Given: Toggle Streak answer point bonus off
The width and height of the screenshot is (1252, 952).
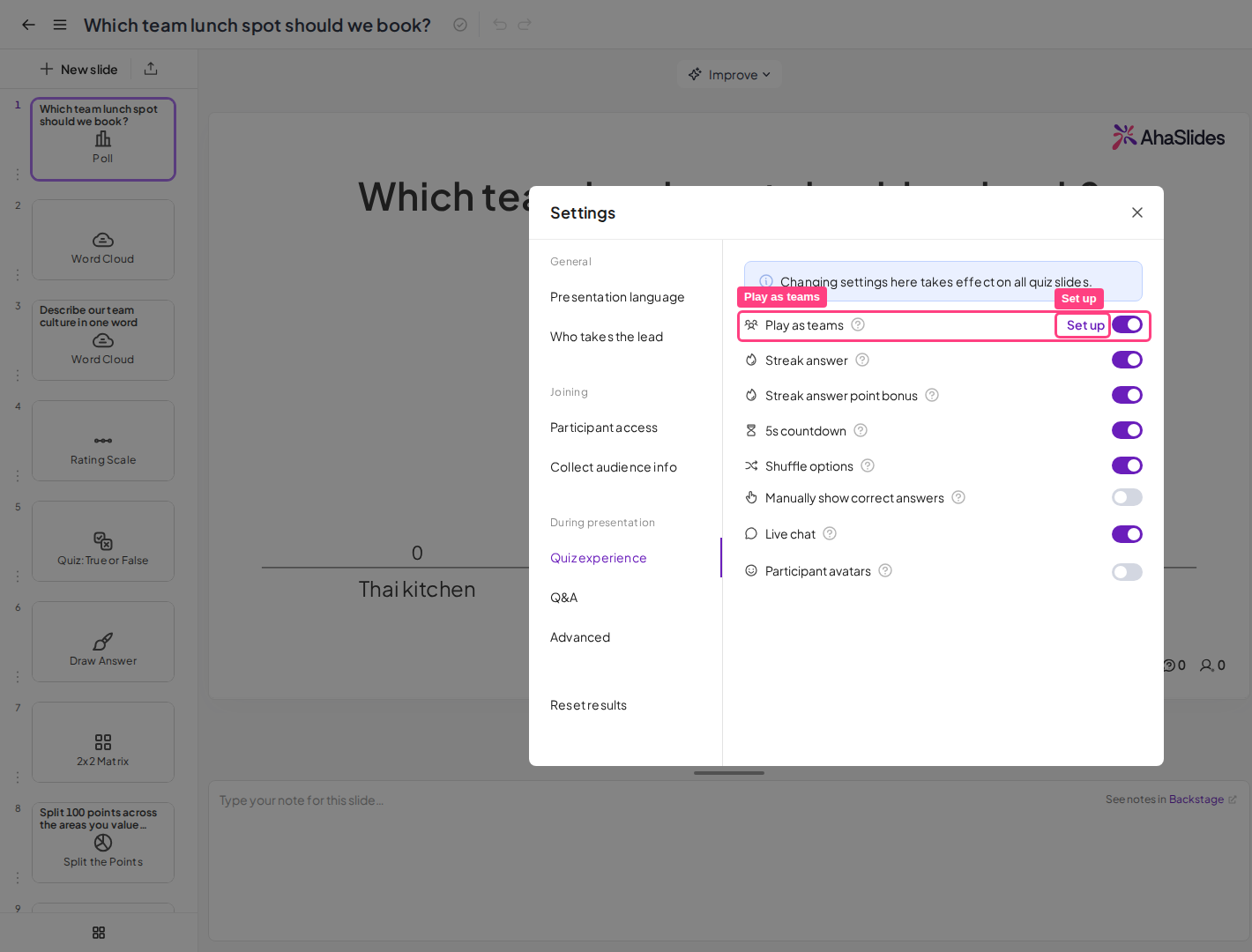Looking at the screenshot, I should (x=1127, y=395).
